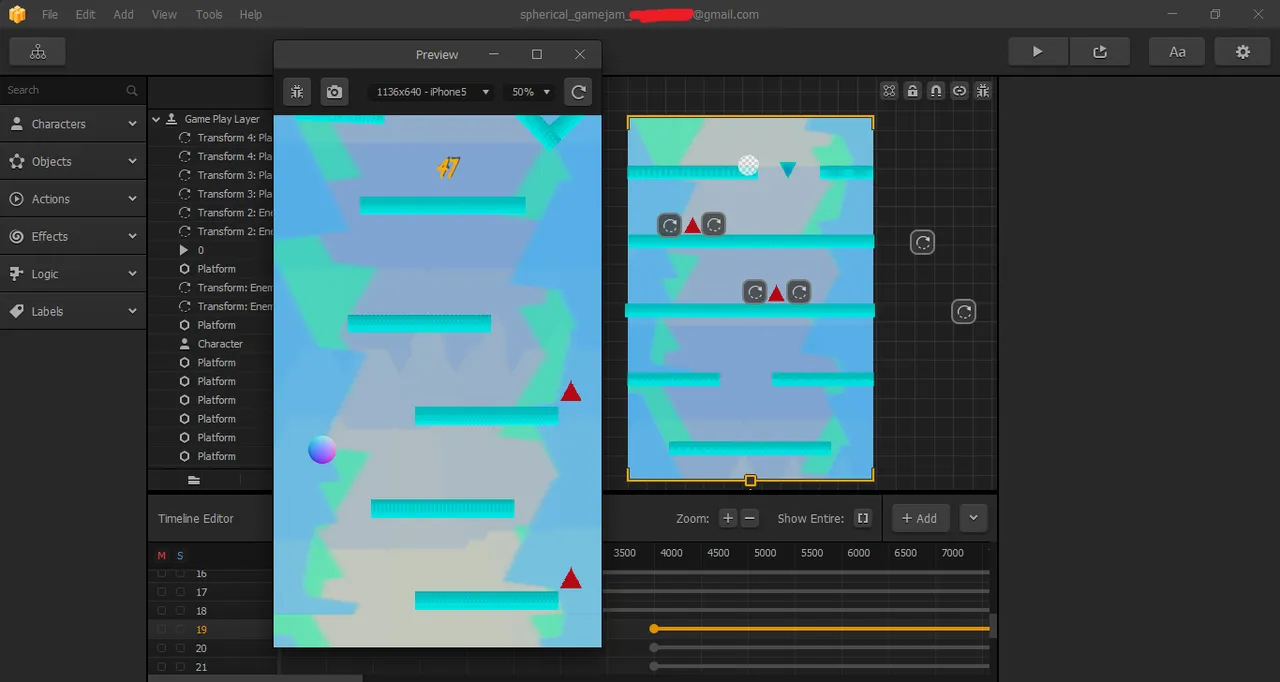Expand the Effects section
The height and width of the screenshot is (682, 1280).
click(73, 236)
